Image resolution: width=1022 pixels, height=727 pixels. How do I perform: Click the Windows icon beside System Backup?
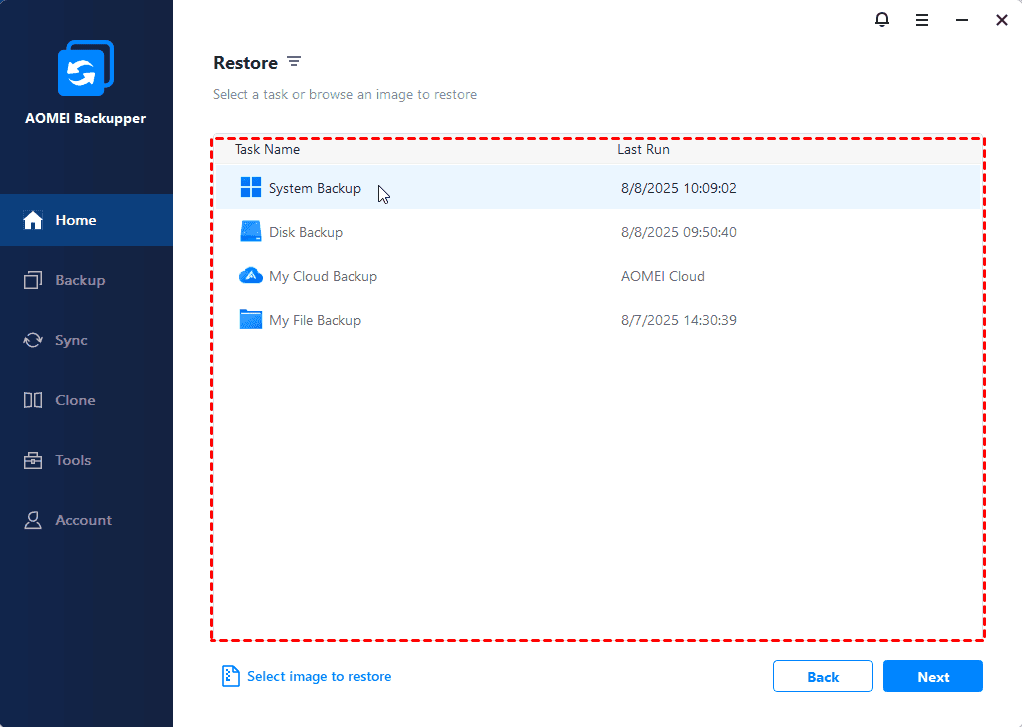pos(251,188)
